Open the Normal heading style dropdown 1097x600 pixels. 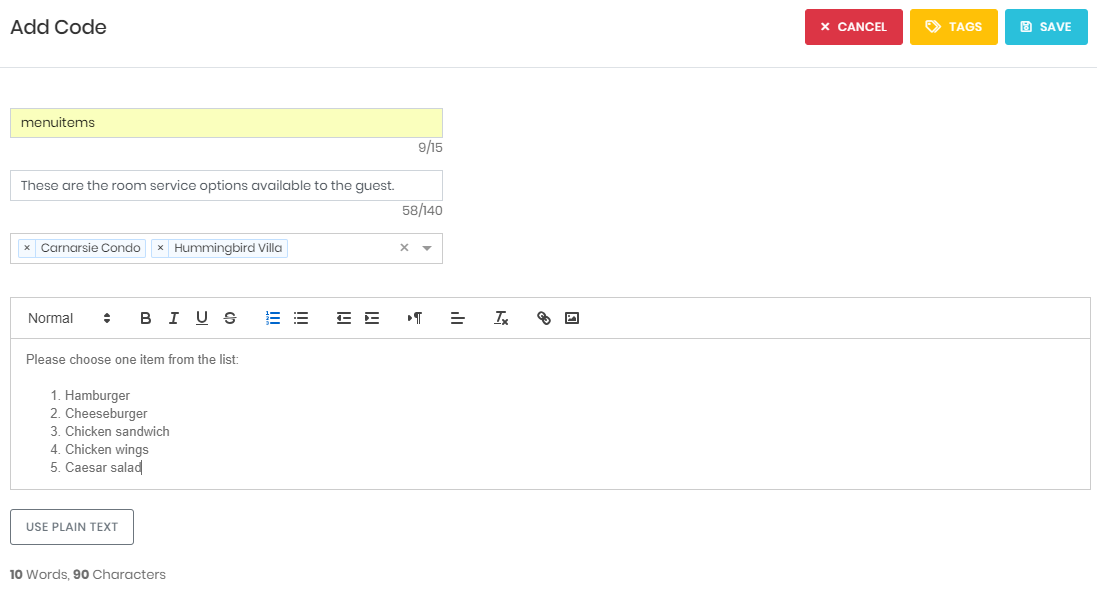click(69, 318)
